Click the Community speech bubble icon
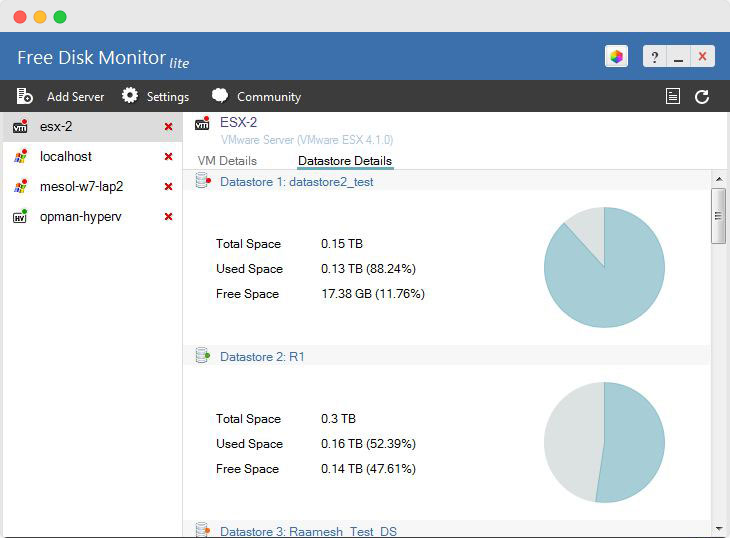 pos(220,95)
